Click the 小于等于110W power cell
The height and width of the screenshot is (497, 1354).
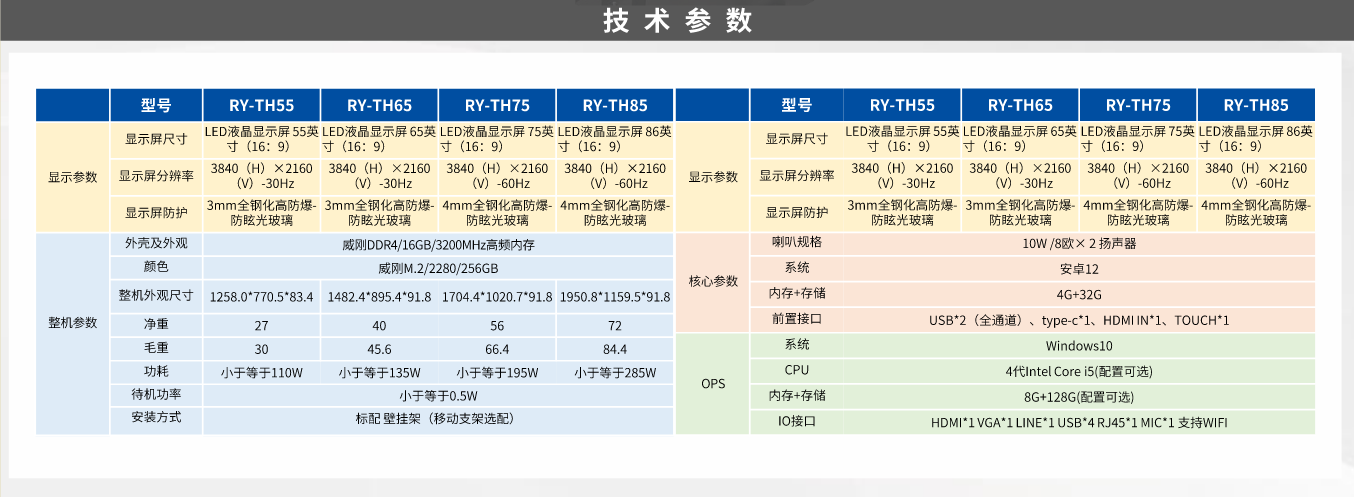(x=262, y=373)
